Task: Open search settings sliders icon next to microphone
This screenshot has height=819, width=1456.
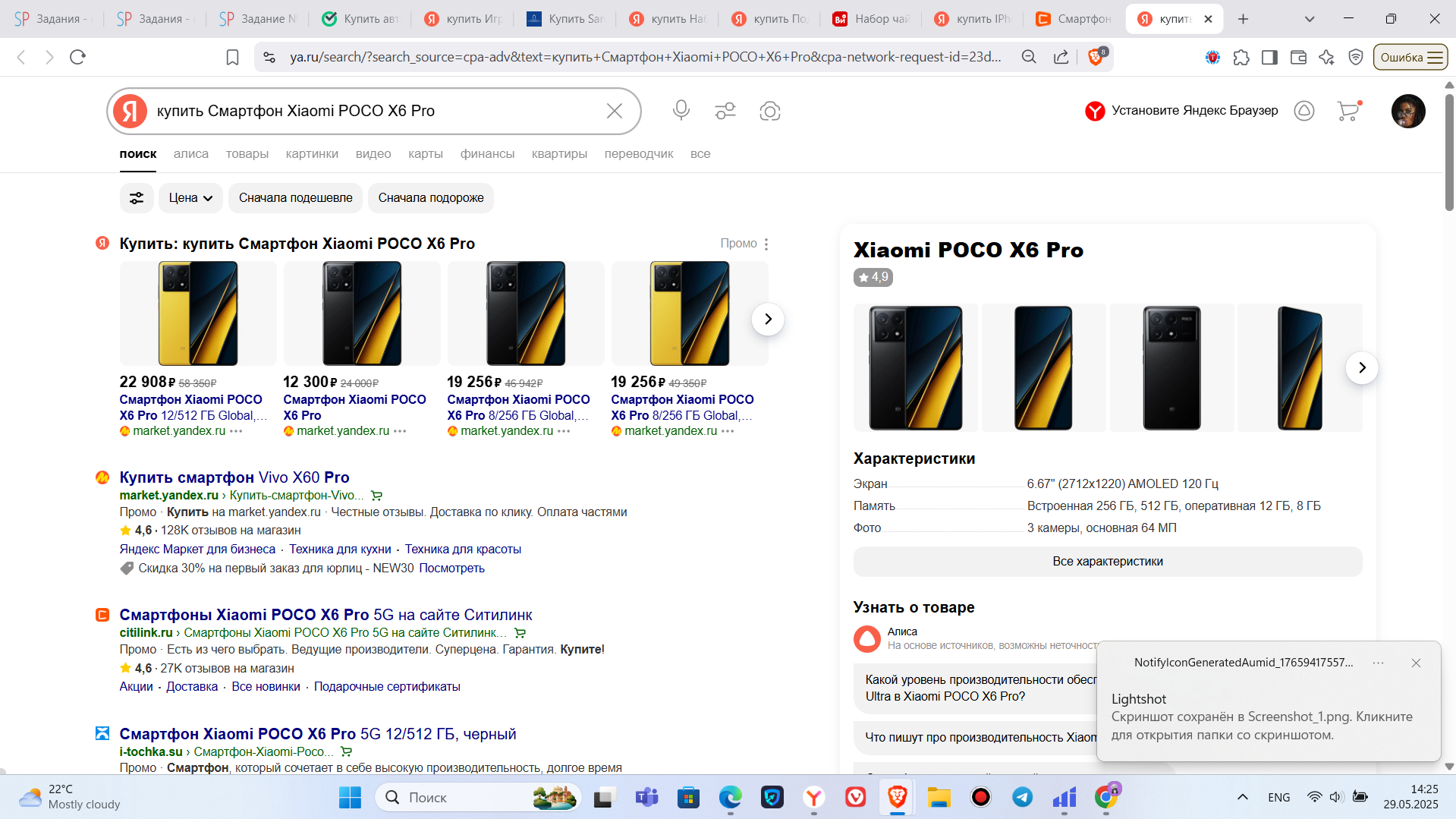Action: click(x=725, y=111)
